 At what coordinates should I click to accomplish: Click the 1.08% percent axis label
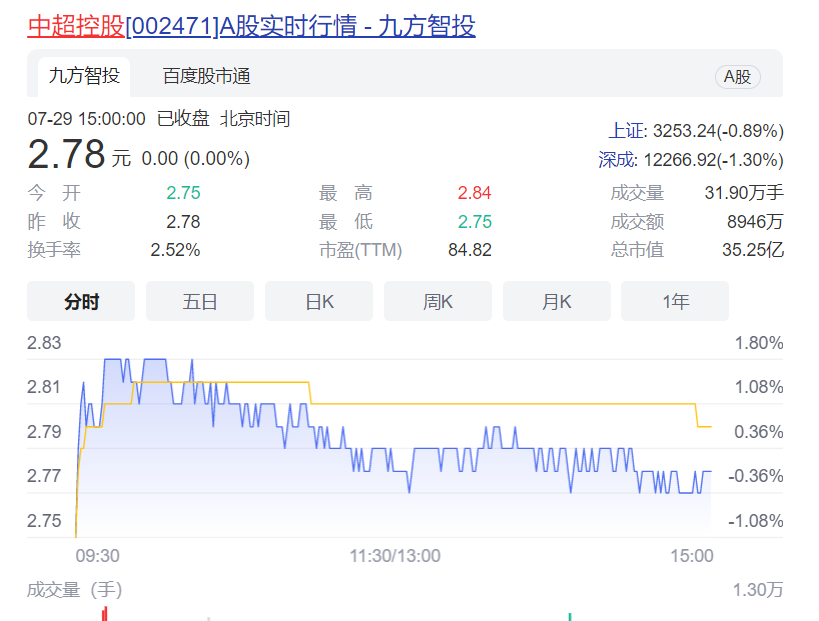coord(759,388)
